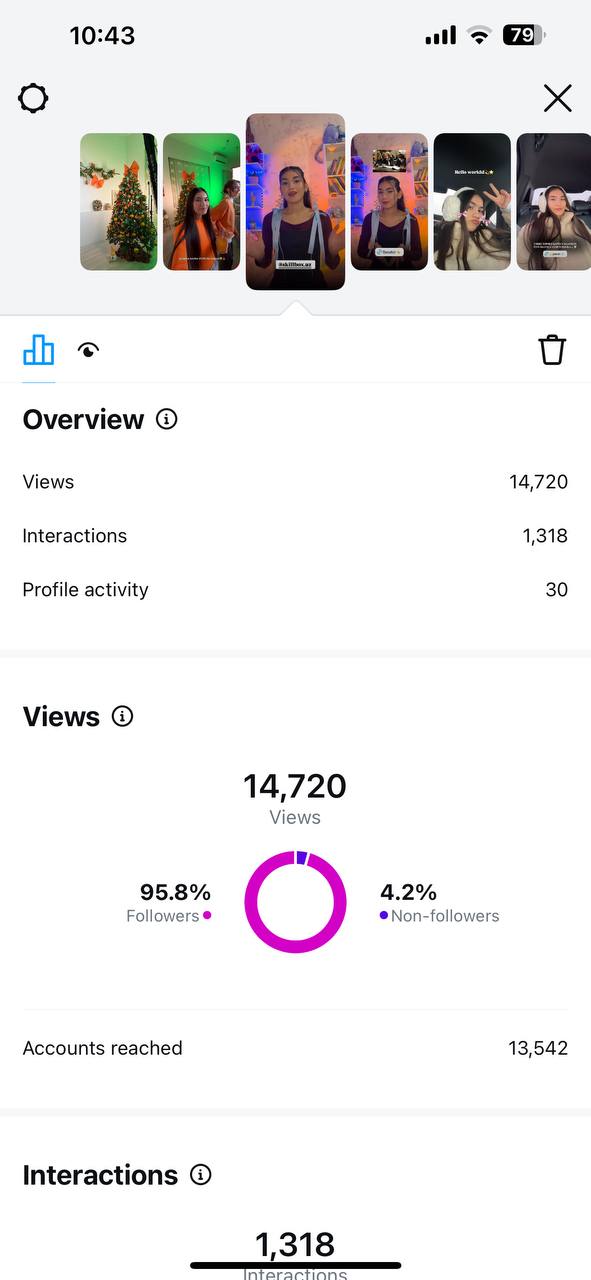Image resolution: width=591 pixels, height=1280 pixels.
Task: Tap info icon next to Interactions heading
Action: [201, 1174]
